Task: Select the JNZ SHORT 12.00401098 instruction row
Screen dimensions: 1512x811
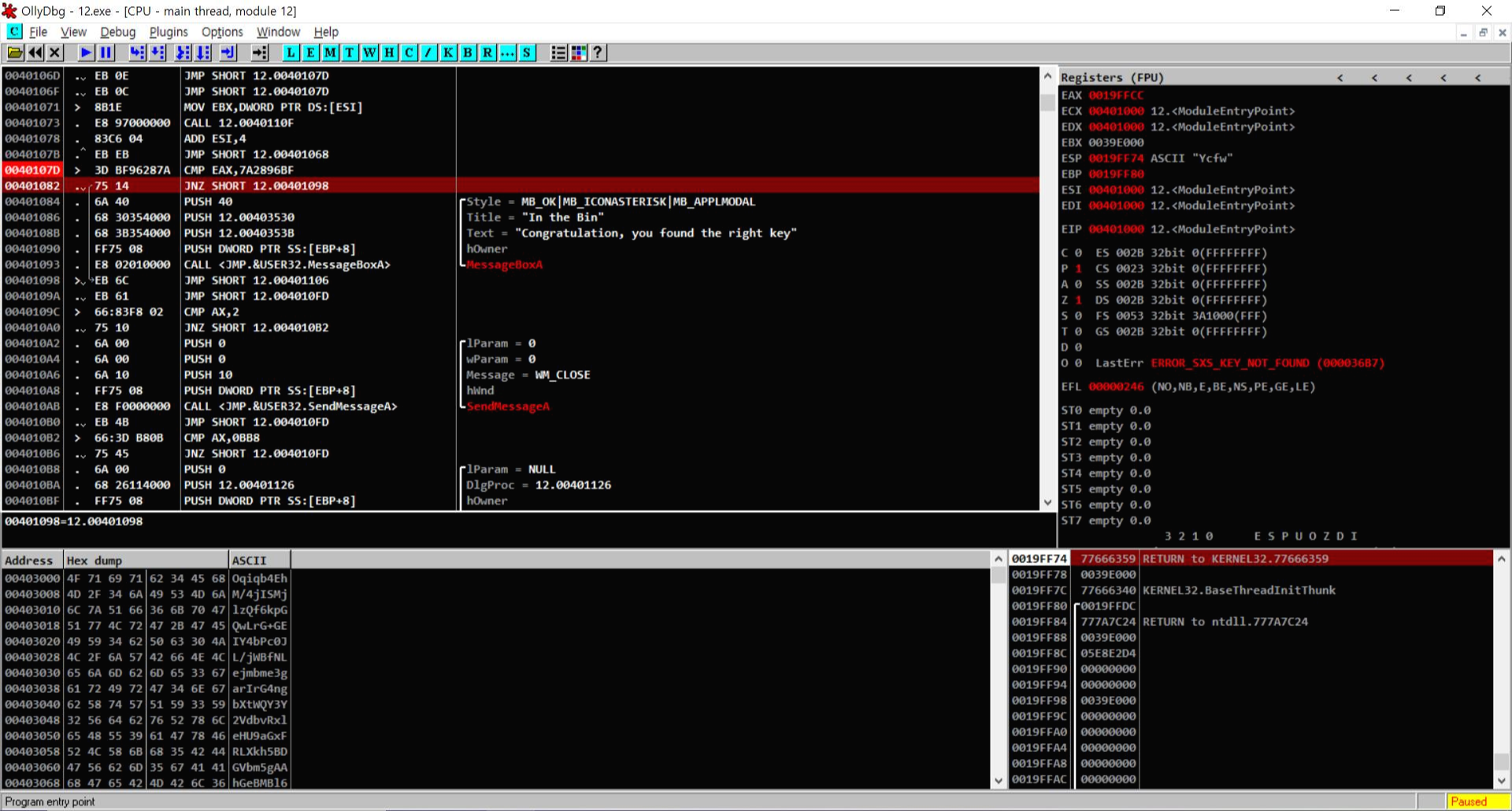Action: click(520, 186)
